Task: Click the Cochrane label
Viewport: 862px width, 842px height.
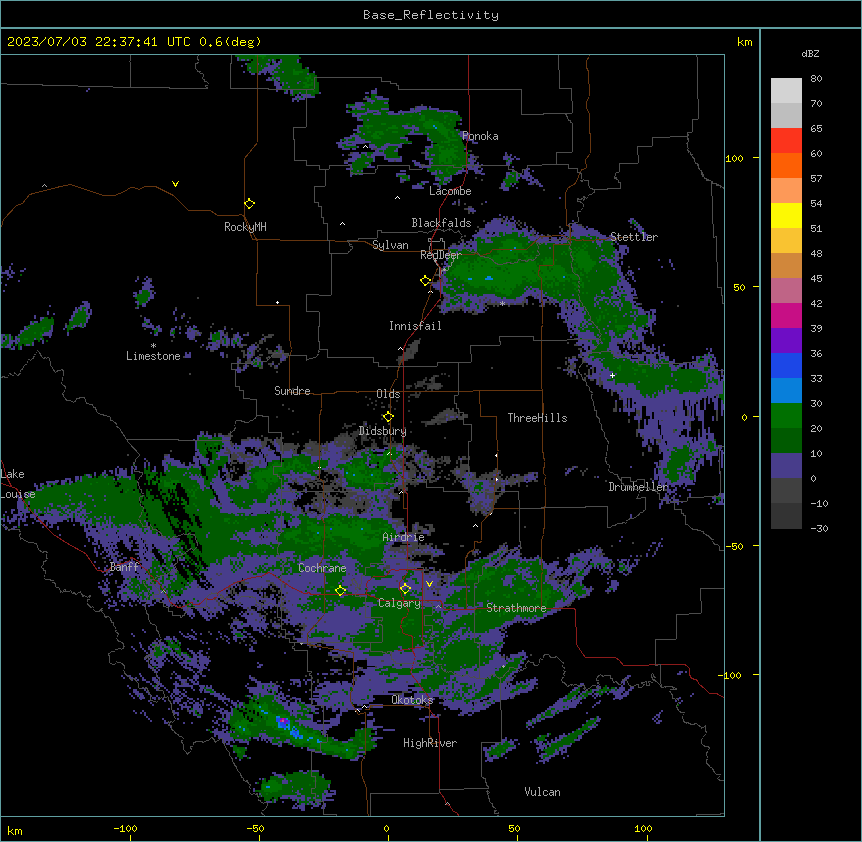Action: [x=322, y=568]
